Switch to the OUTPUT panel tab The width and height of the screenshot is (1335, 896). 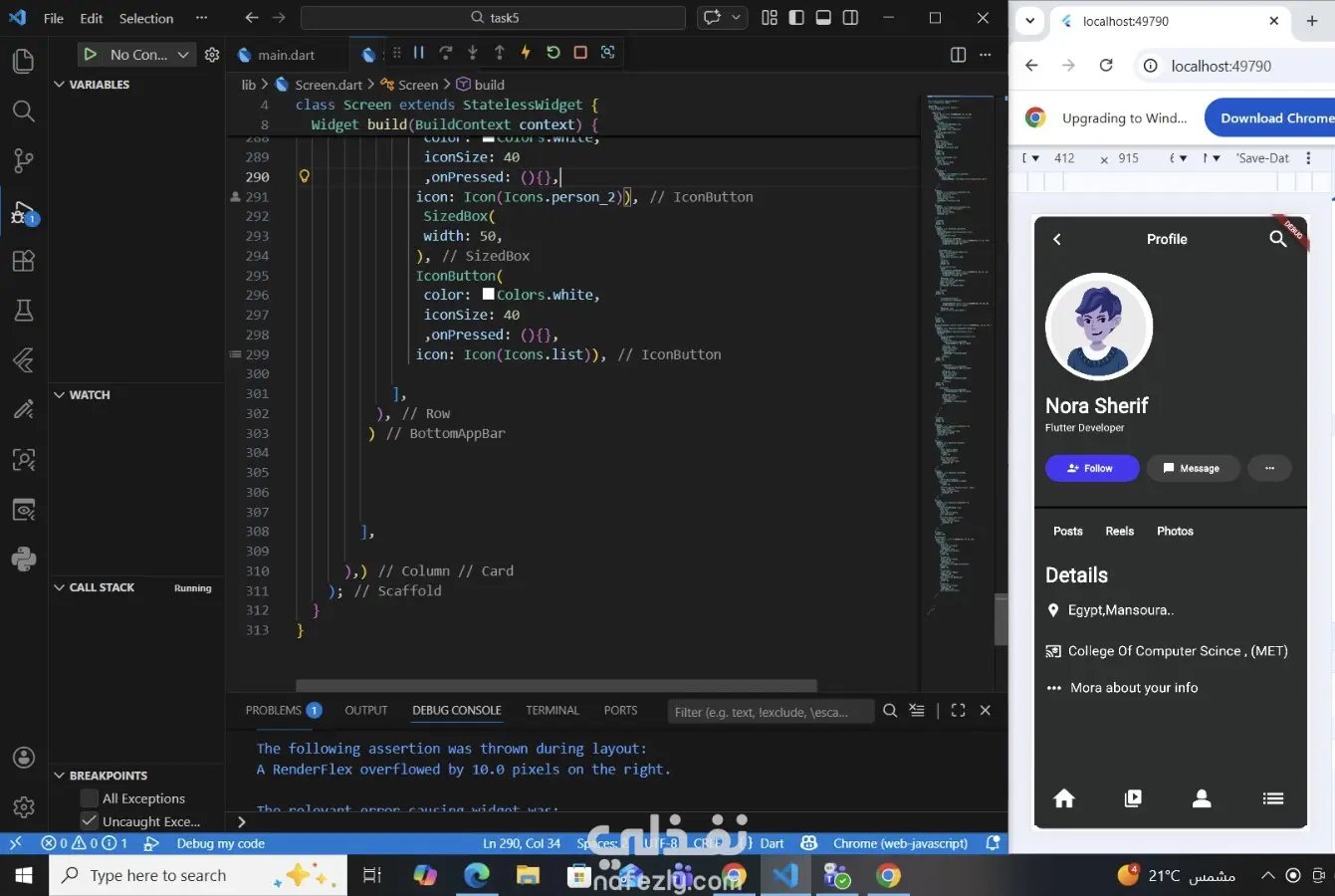click(x=366, y=710)
